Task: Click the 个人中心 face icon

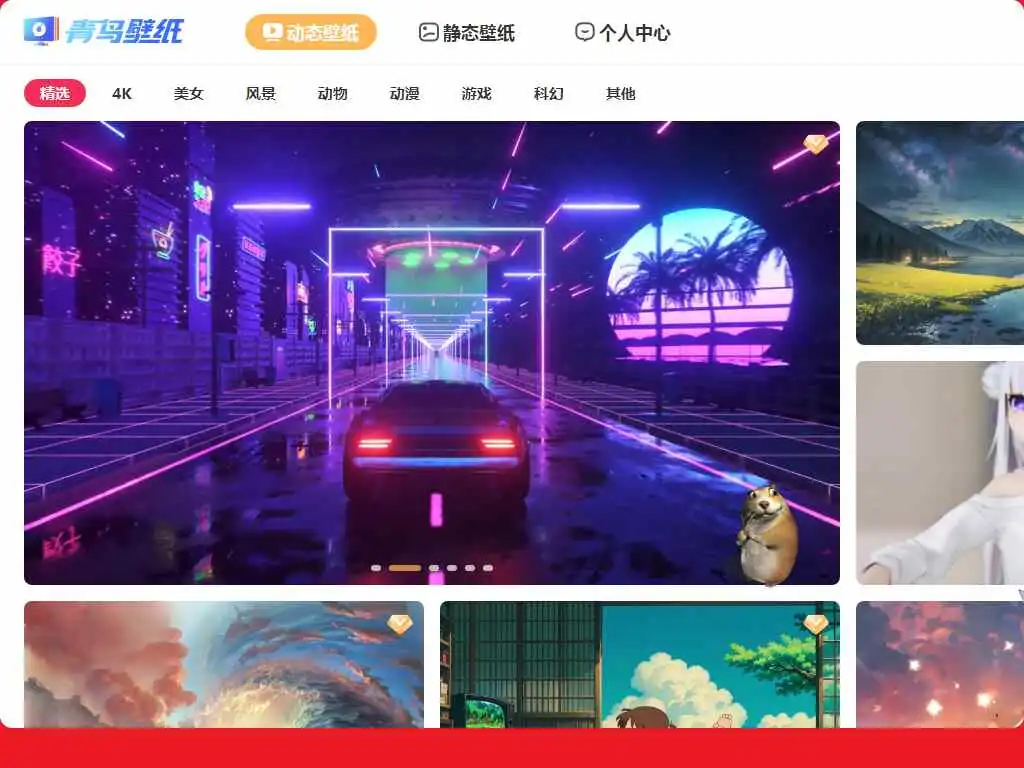Action: click(584, 31)
